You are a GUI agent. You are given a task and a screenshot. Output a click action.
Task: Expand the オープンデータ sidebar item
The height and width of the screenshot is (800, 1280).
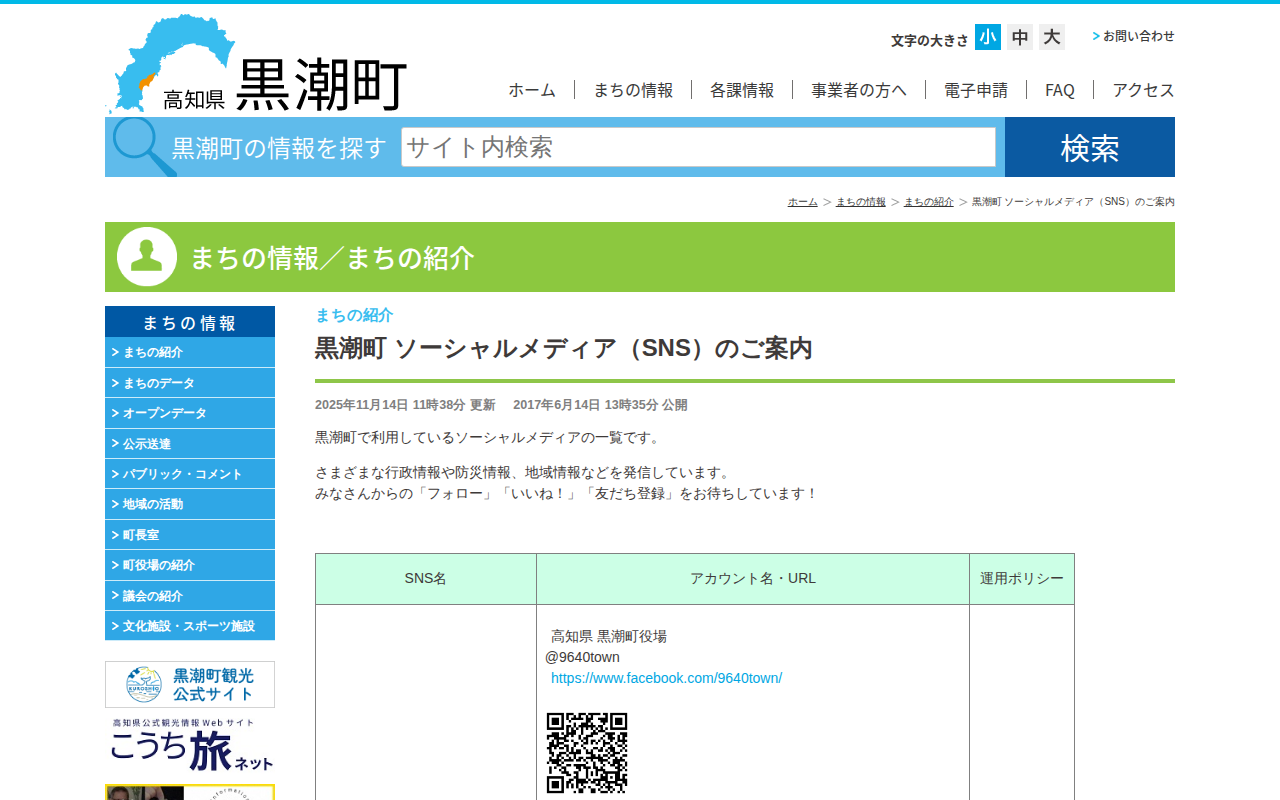click(x=190, y=413)
